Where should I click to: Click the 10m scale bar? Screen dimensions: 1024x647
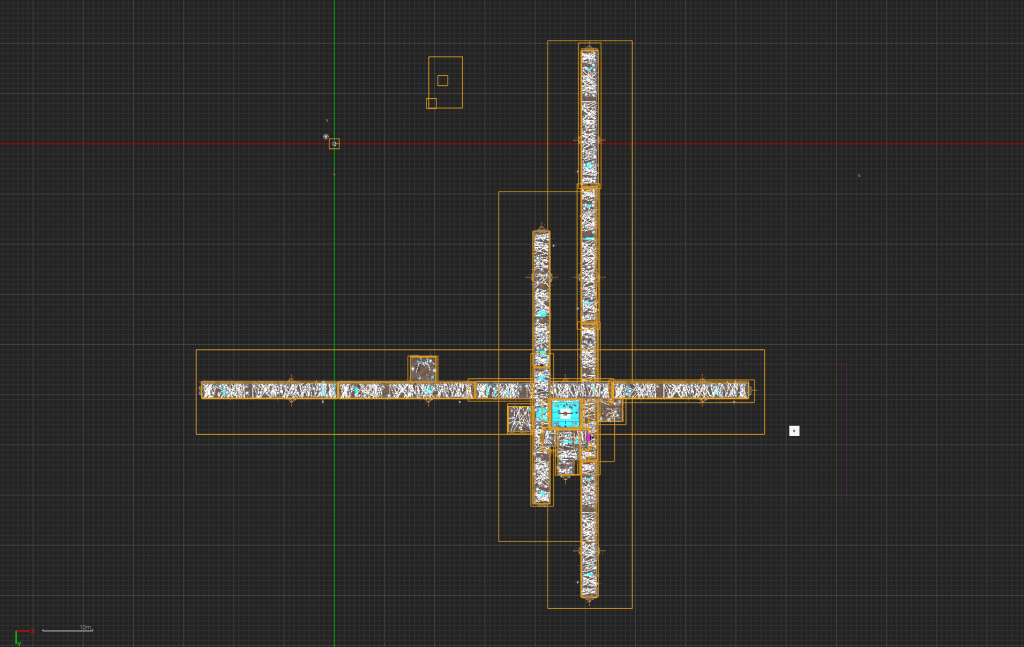[x=68, y=630]
